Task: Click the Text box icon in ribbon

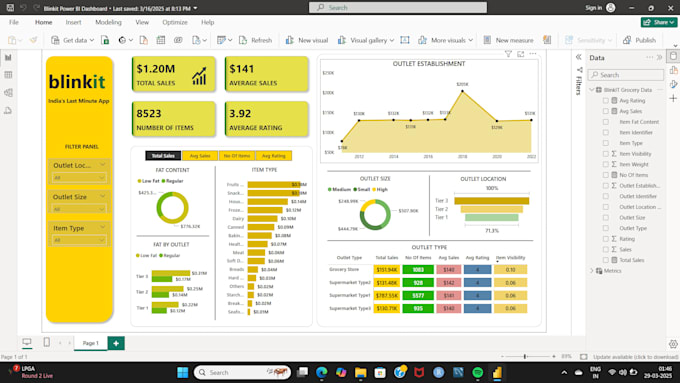Action: [x=405, y=40]
